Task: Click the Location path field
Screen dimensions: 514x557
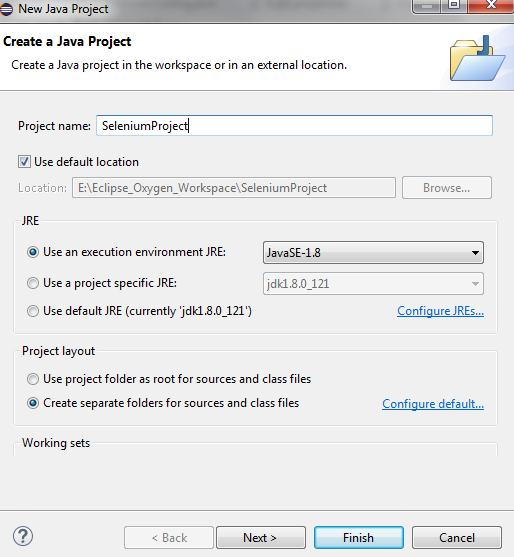Action: coord(234,188)
